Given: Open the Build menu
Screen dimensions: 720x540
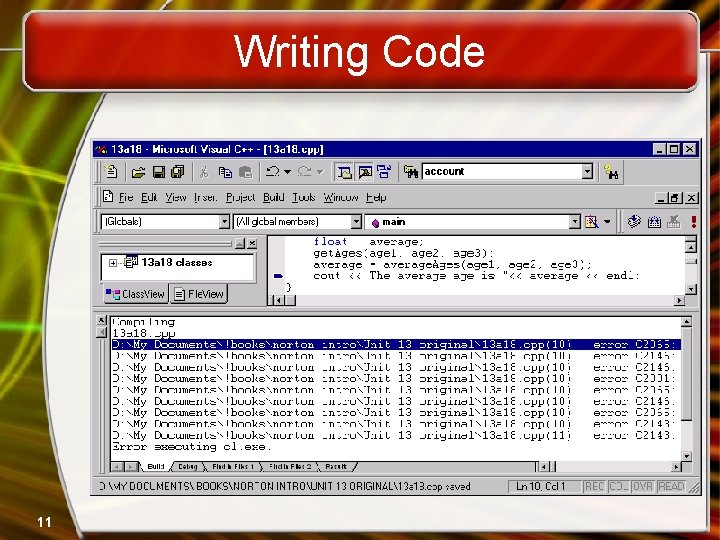Looking at the screenshot, I should [274, 197].
